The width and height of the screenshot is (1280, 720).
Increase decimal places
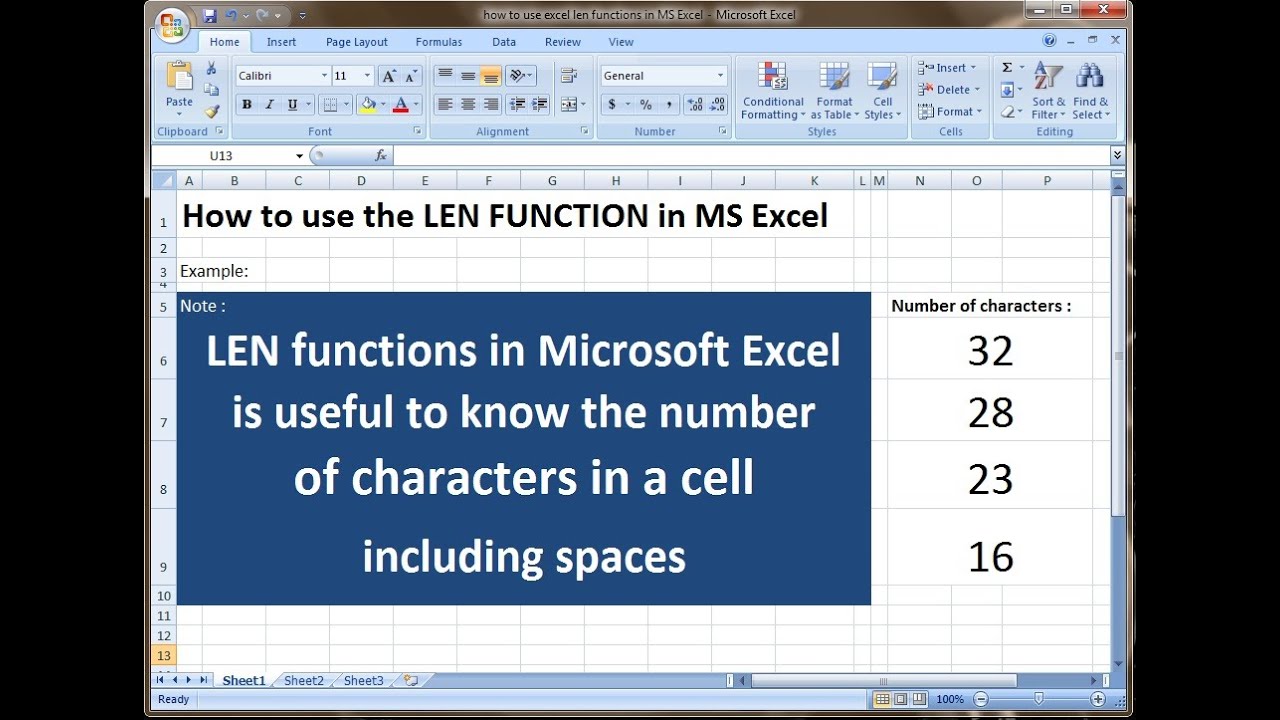pyautogui.click(x=695, y=104)
